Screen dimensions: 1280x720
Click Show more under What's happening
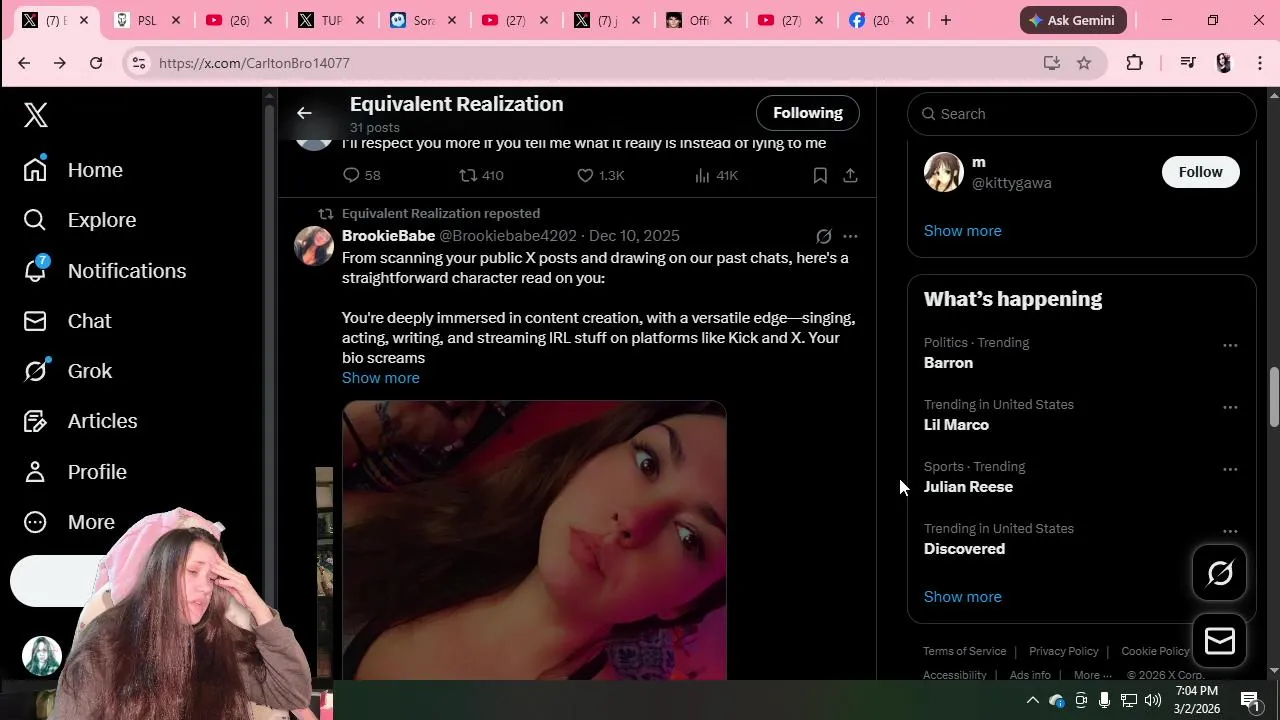click(962, 597)
